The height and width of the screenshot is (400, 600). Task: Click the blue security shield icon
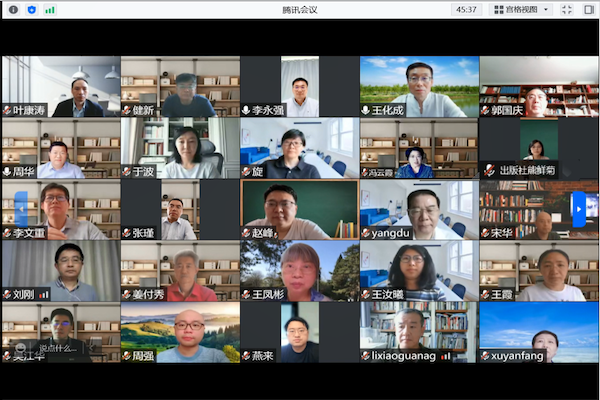(31, 9)
